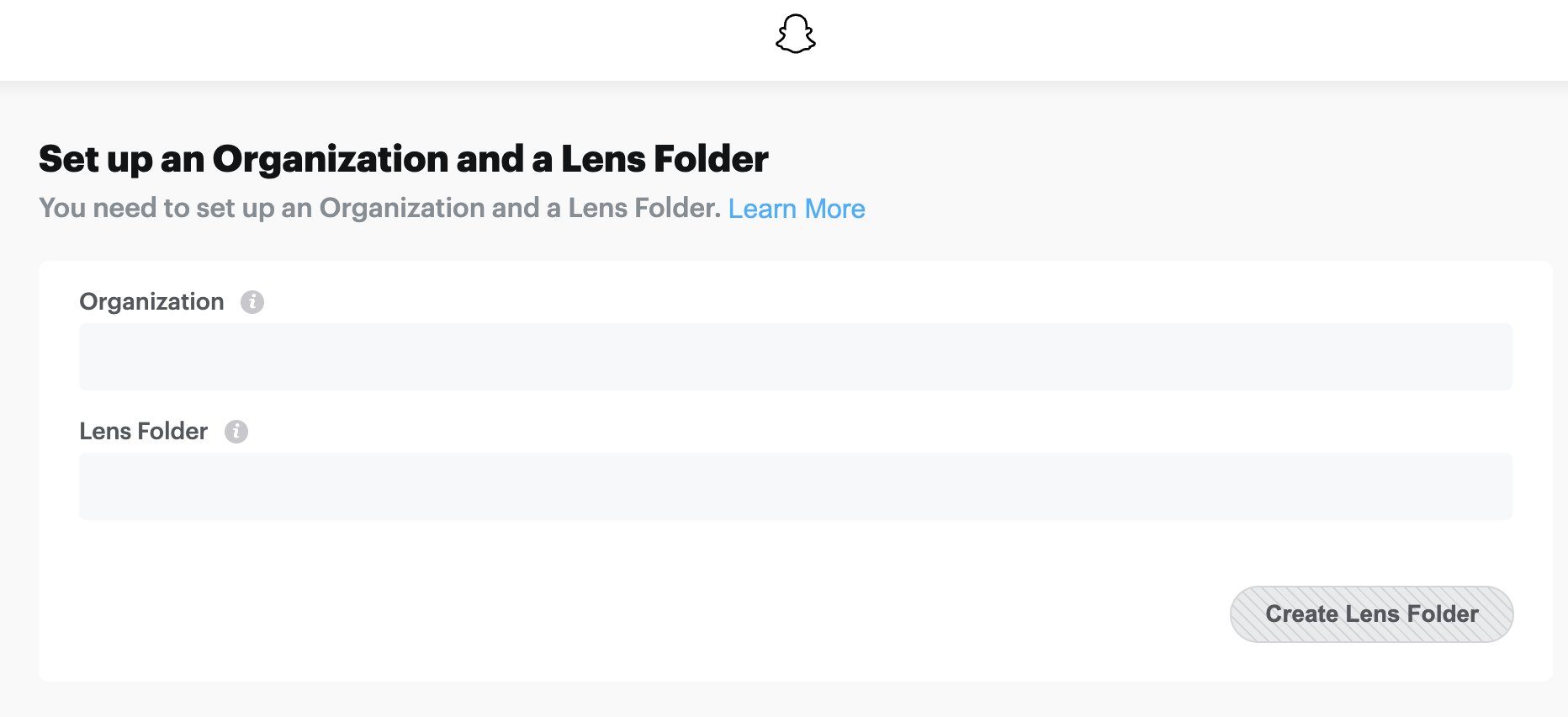Open the Learn More link
The width and height of the screenshot is (1568, 717).
(796, 209)
